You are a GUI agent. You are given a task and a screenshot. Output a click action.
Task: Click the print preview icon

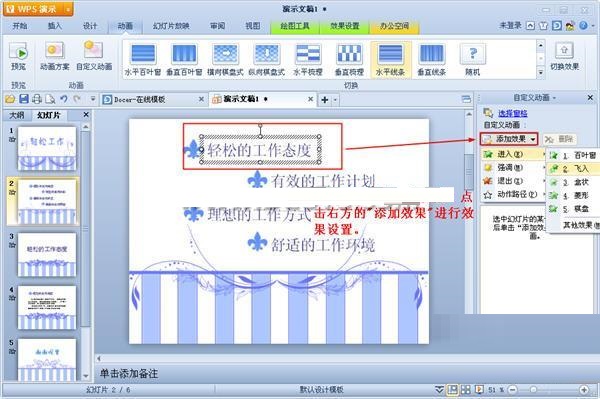click(x=50, y=99)
